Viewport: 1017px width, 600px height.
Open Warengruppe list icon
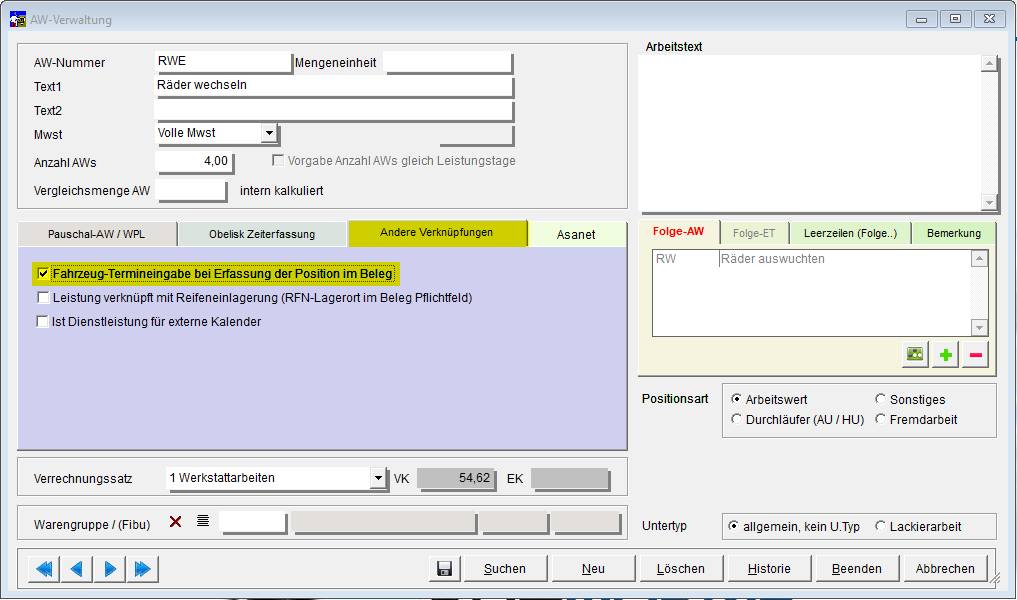(203, 522)
